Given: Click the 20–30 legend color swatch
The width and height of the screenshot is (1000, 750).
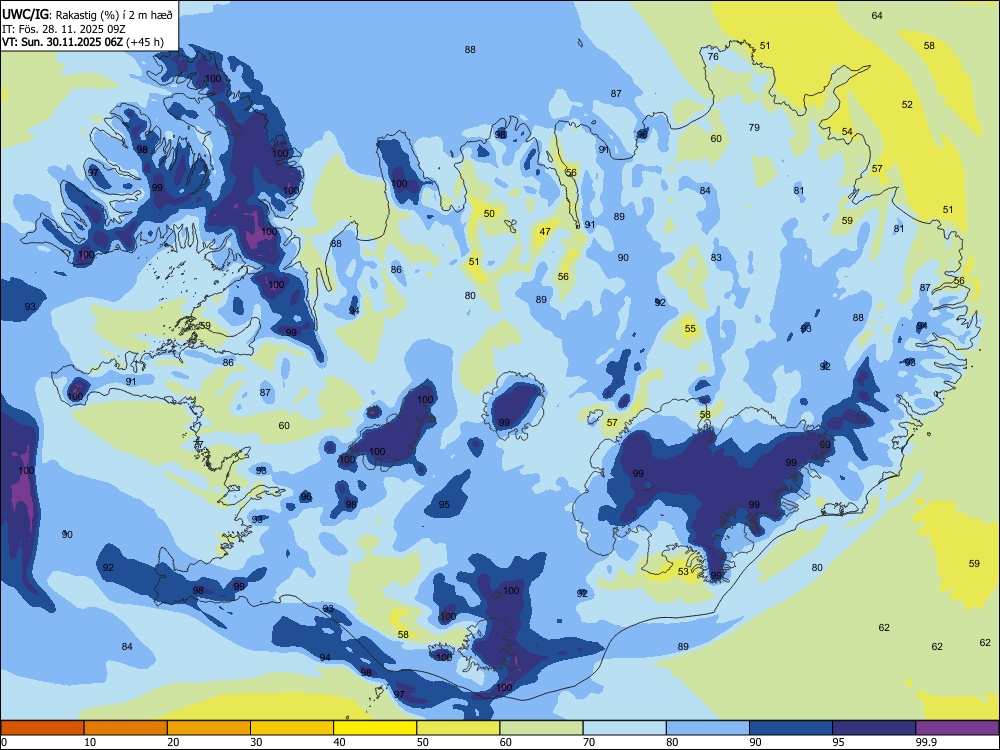Looking at the screenshot, I should point(209,728).
